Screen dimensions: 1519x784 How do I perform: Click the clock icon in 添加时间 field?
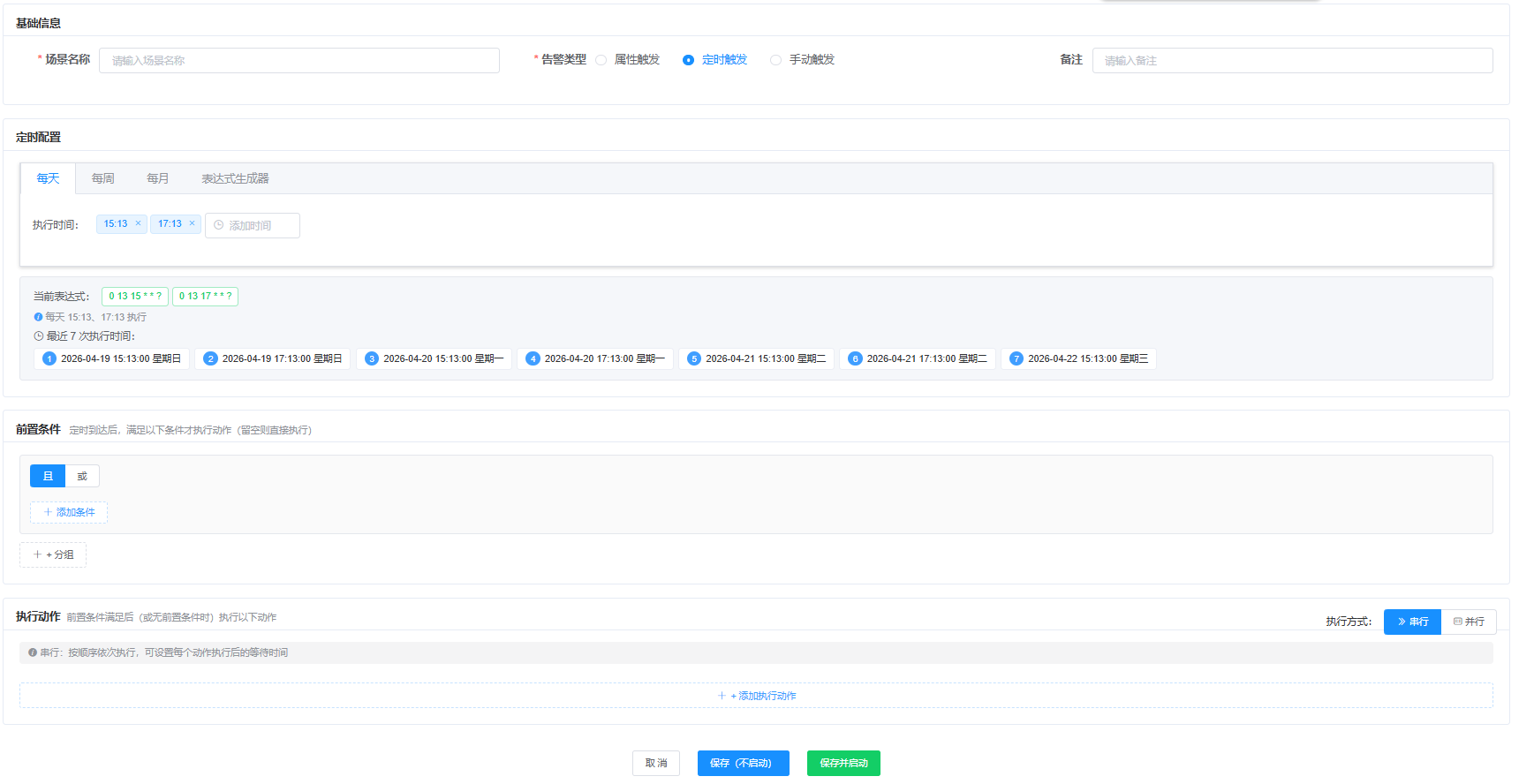tap(219, 225)
